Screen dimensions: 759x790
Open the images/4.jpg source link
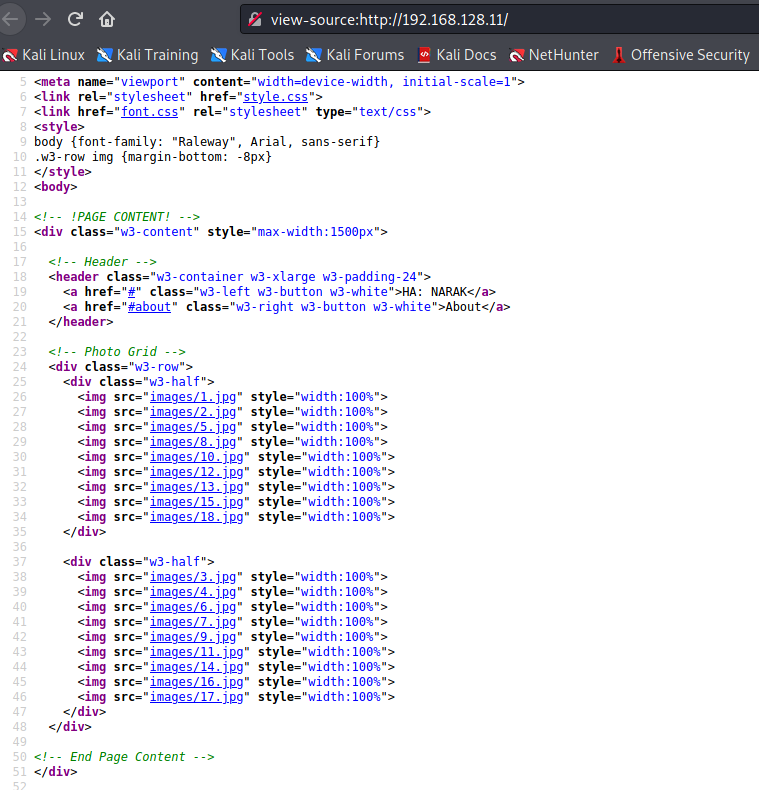pyautogui.click(x=193, y=592)
